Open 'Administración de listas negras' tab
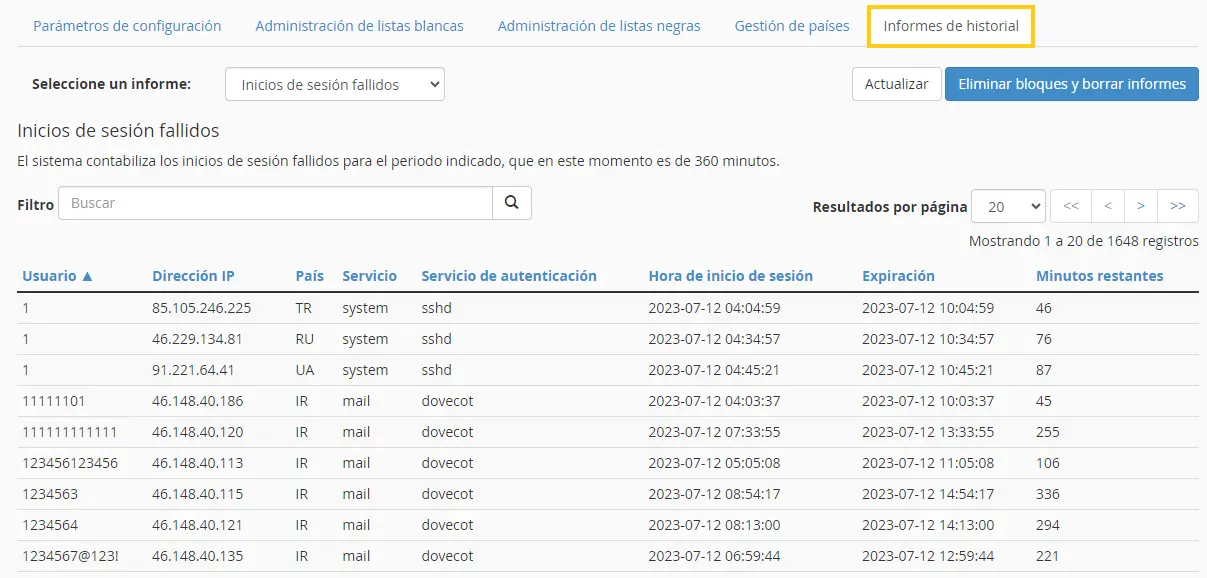The height and width of the screenshot is (578, 1207). (599, 26)
